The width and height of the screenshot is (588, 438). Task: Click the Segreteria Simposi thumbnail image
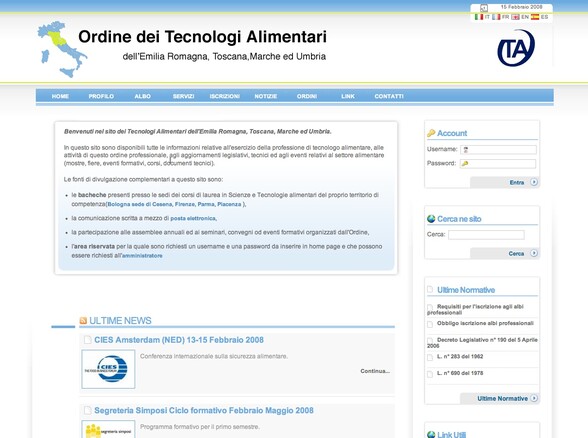pos(108,429)
